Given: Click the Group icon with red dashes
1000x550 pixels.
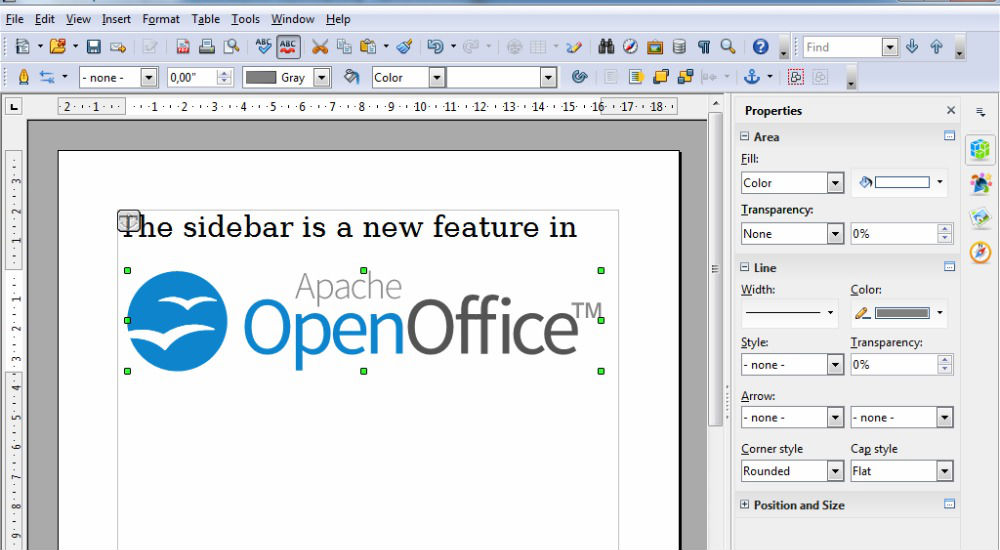Looking at the screenshot, I should [x=795, y=77].
